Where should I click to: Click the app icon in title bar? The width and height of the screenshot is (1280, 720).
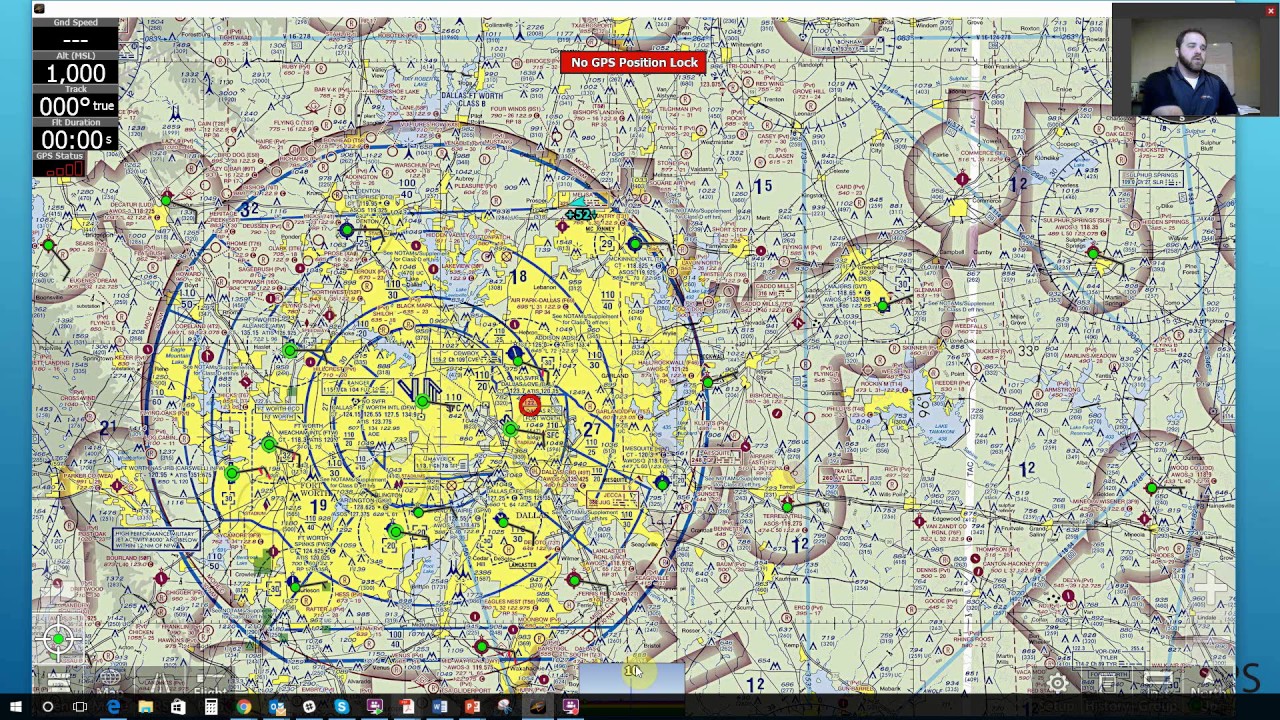[38, 10]
